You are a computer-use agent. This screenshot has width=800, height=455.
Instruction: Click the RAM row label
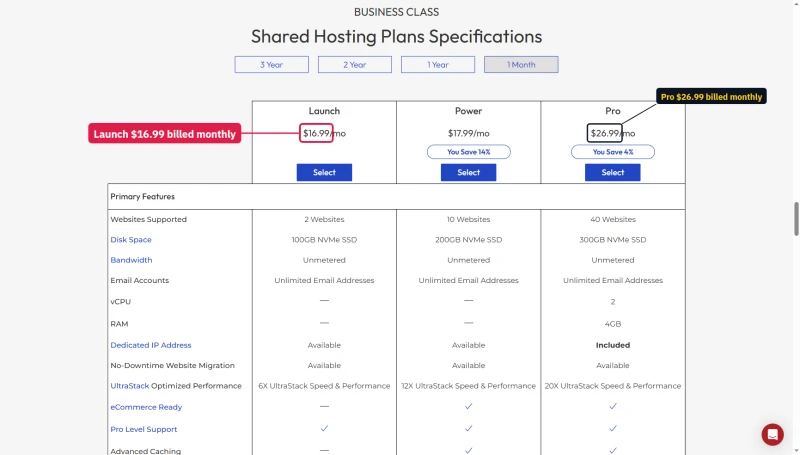pyautogui.click(x=119, y=324)
